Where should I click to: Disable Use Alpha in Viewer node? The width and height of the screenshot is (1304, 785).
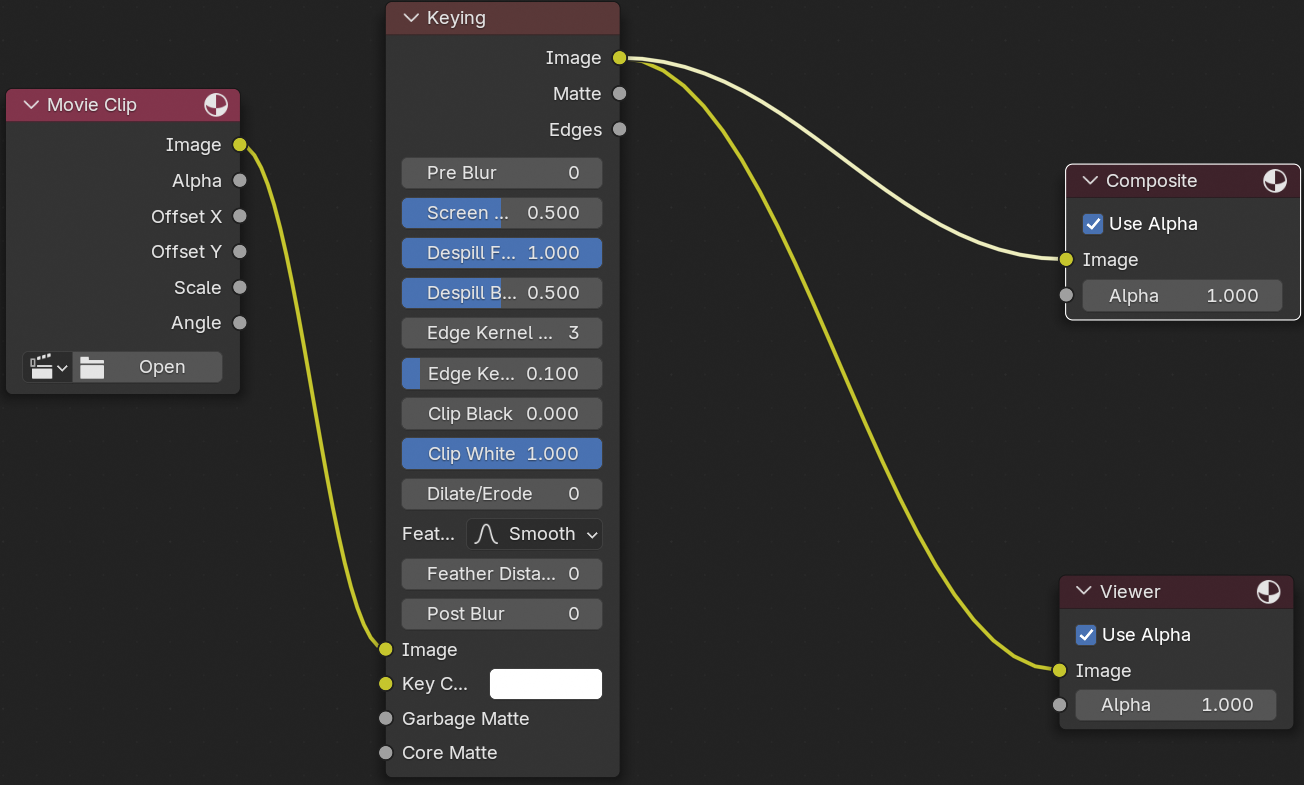click(1086, 635)
